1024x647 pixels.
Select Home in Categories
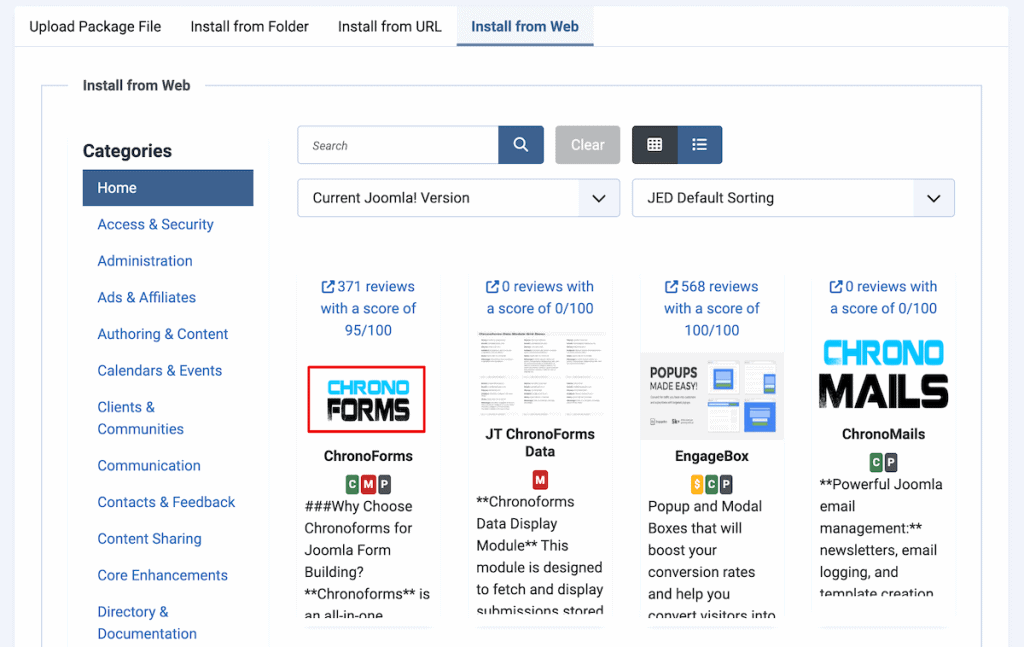(168, 188)
